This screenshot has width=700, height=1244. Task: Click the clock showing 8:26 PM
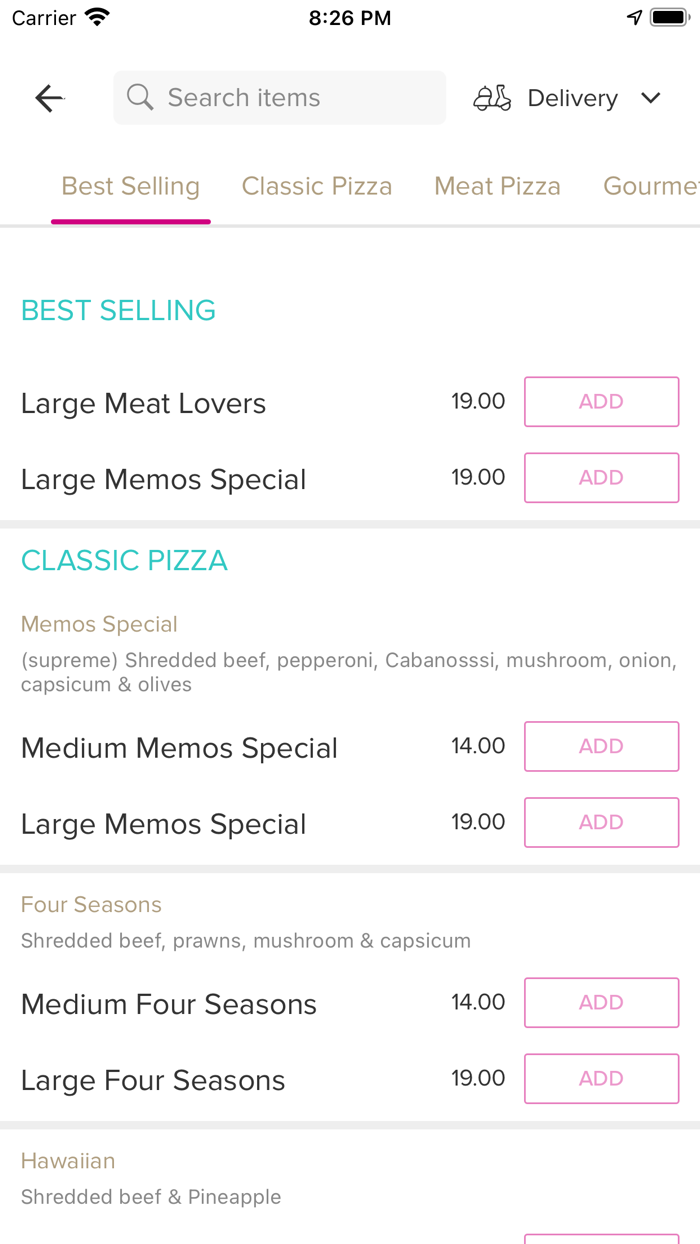[349, 16]
